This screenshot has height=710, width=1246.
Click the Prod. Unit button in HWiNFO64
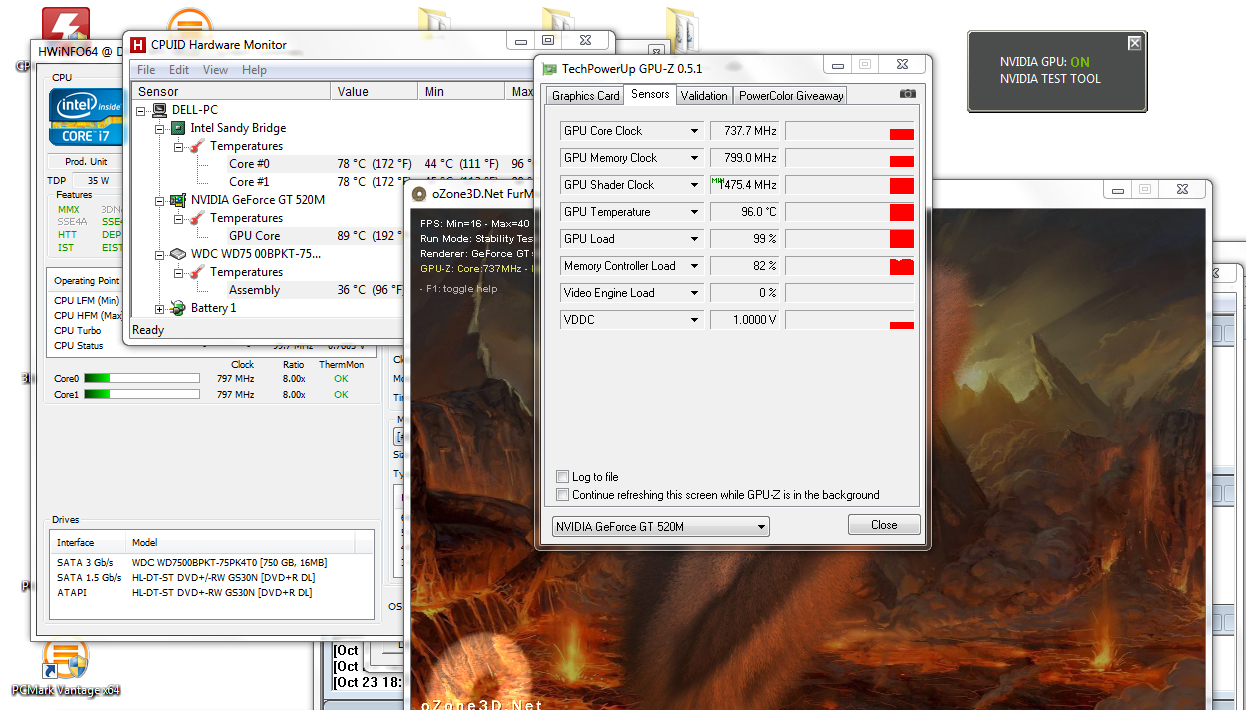point(86,162)
